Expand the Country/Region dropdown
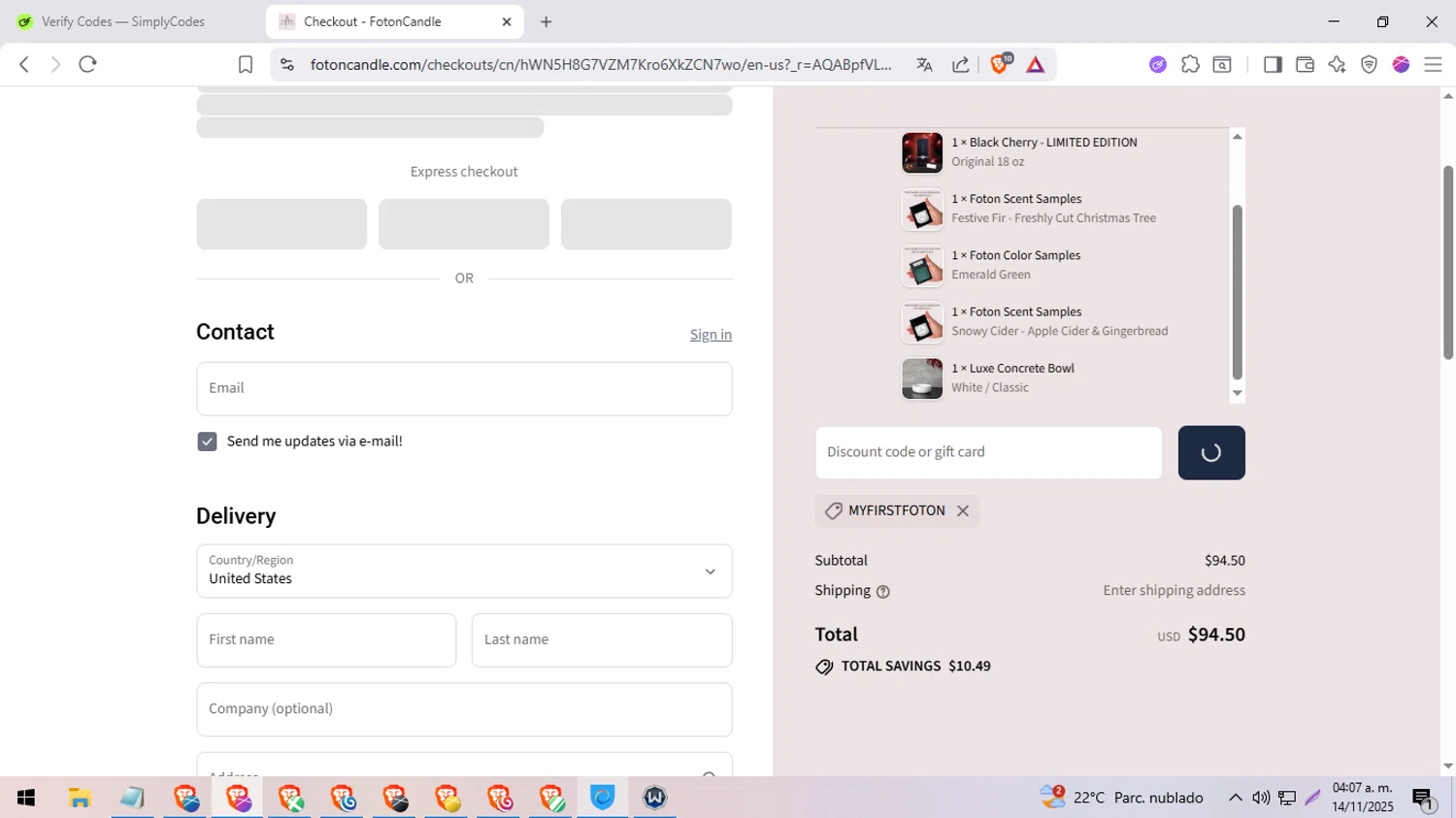Screen dimensions: 1456x818 pyautogui.click(x=464, y=571)
